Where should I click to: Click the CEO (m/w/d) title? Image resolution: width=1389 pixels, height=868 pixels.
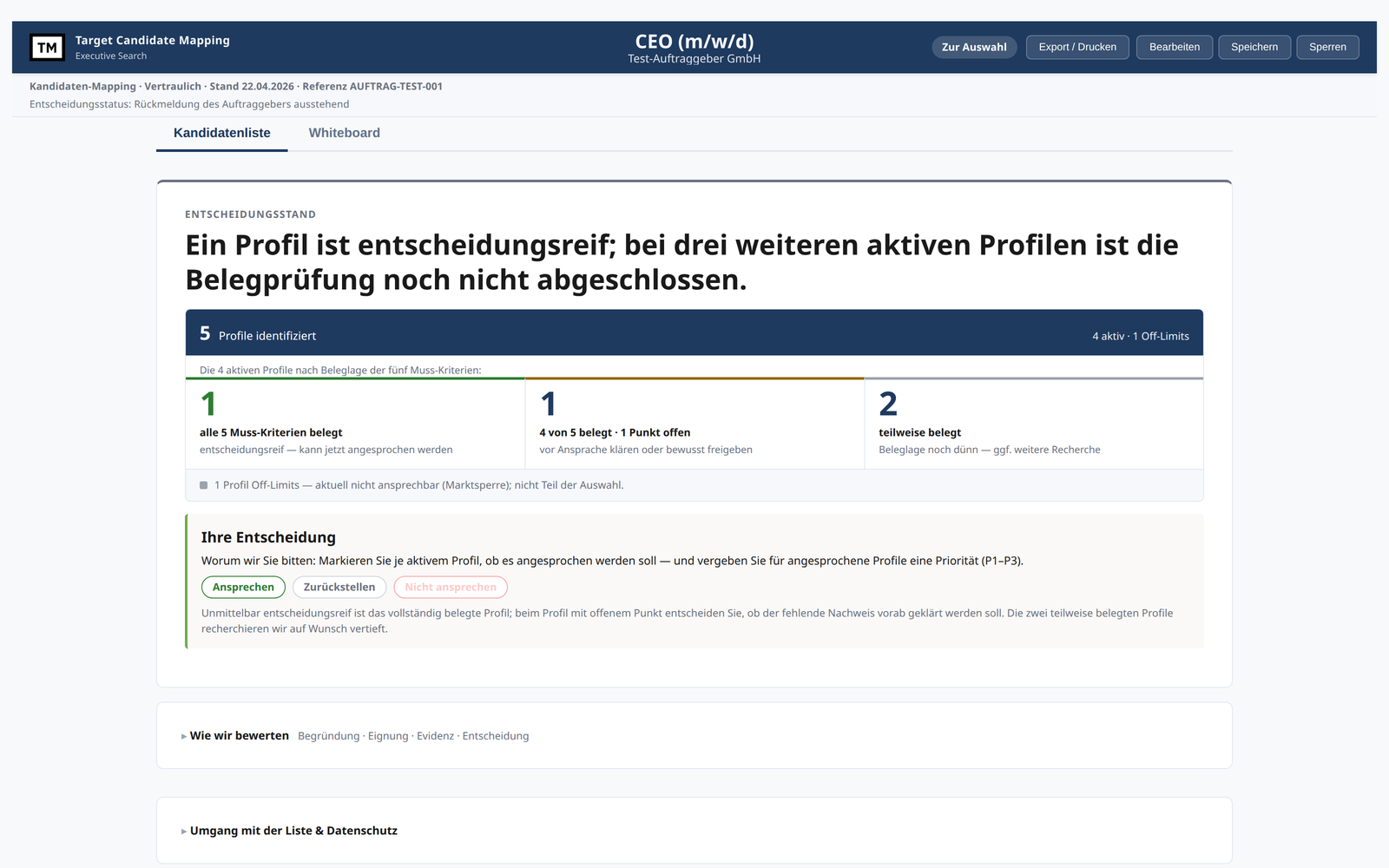(x=694, y=41)
